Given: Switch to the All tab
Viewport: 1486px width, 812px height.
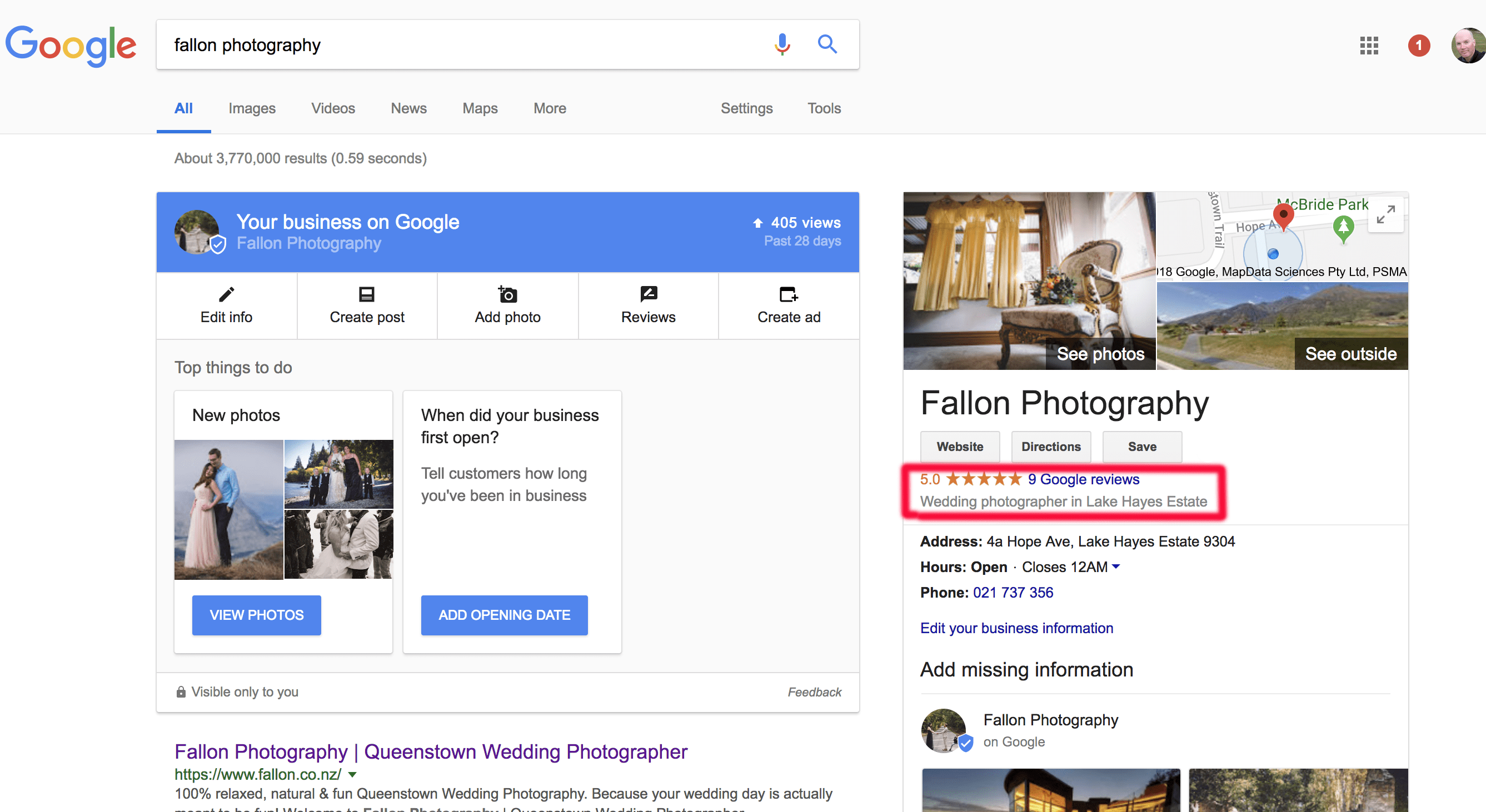Looking at the screenshot, I should click(x=183, y=108).
